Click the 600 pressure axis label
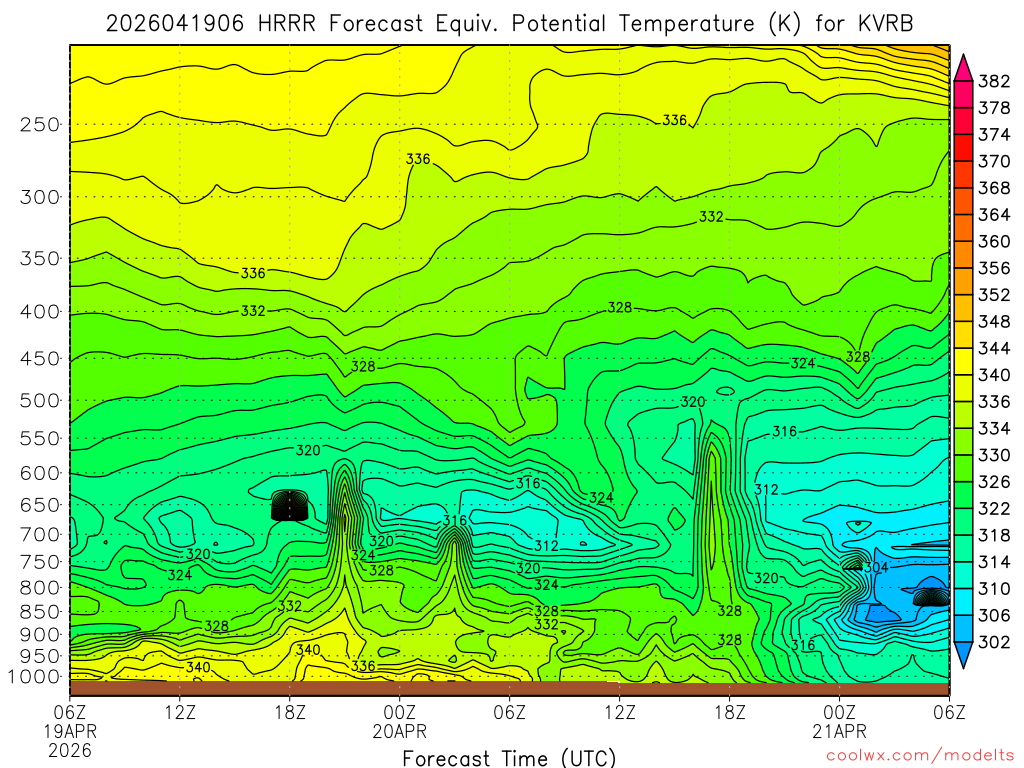This screenshot has height=768, width=1024. [40, 473]
